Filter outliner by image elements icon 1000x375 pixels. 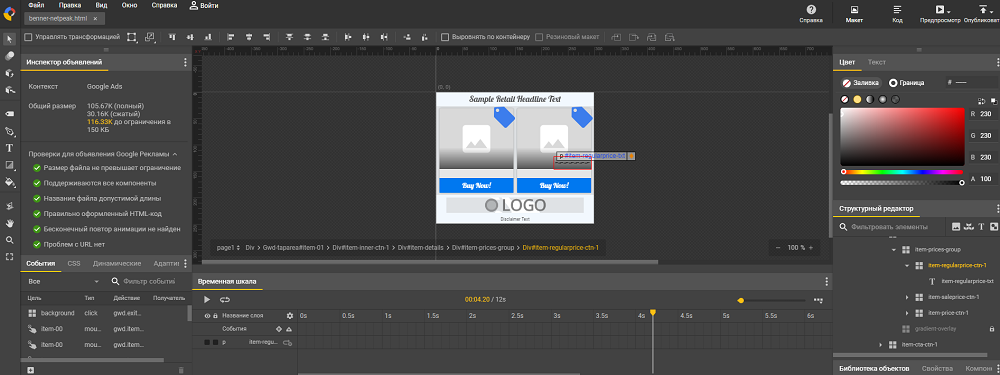tap(956, 226)
